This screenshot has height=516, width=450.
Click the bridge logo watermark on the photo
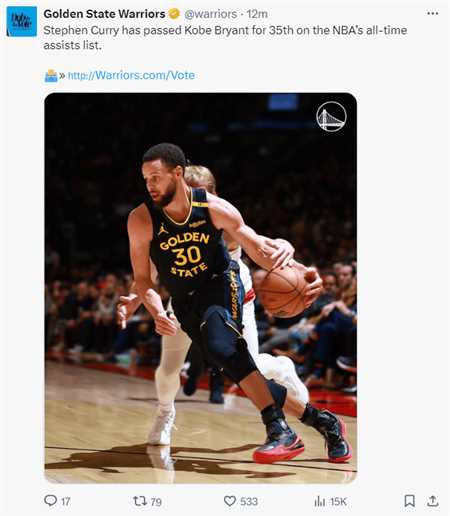pos(331,117)
